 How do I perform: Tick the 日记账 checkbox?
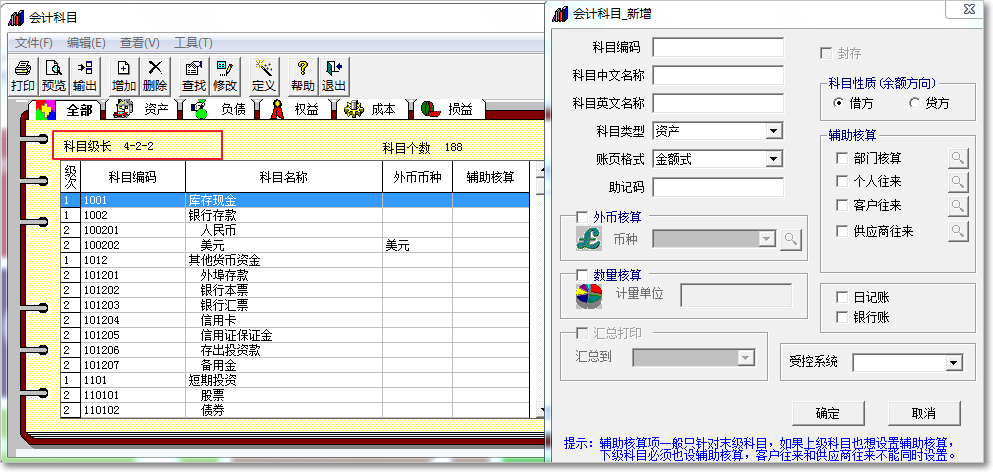(x=841, y=298)
